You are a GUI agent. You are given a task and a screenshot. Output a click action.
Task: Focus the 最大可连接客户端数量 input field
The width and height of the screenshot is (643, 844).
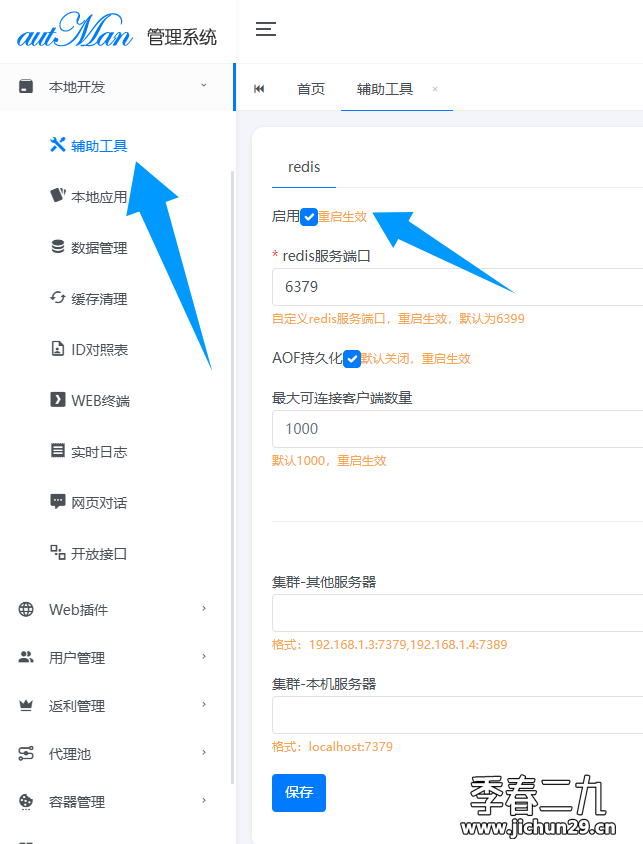[x=457, y=429]
